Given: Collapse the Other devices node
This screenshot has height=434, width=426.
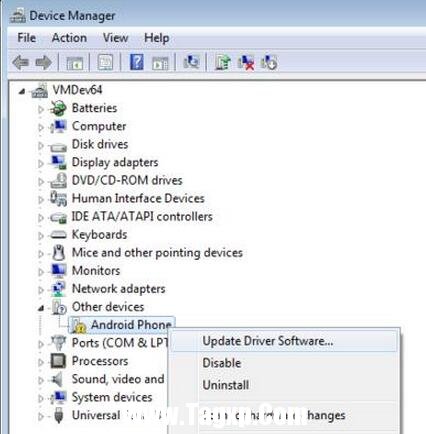Looking at the screenshot, I should (41, 308).
